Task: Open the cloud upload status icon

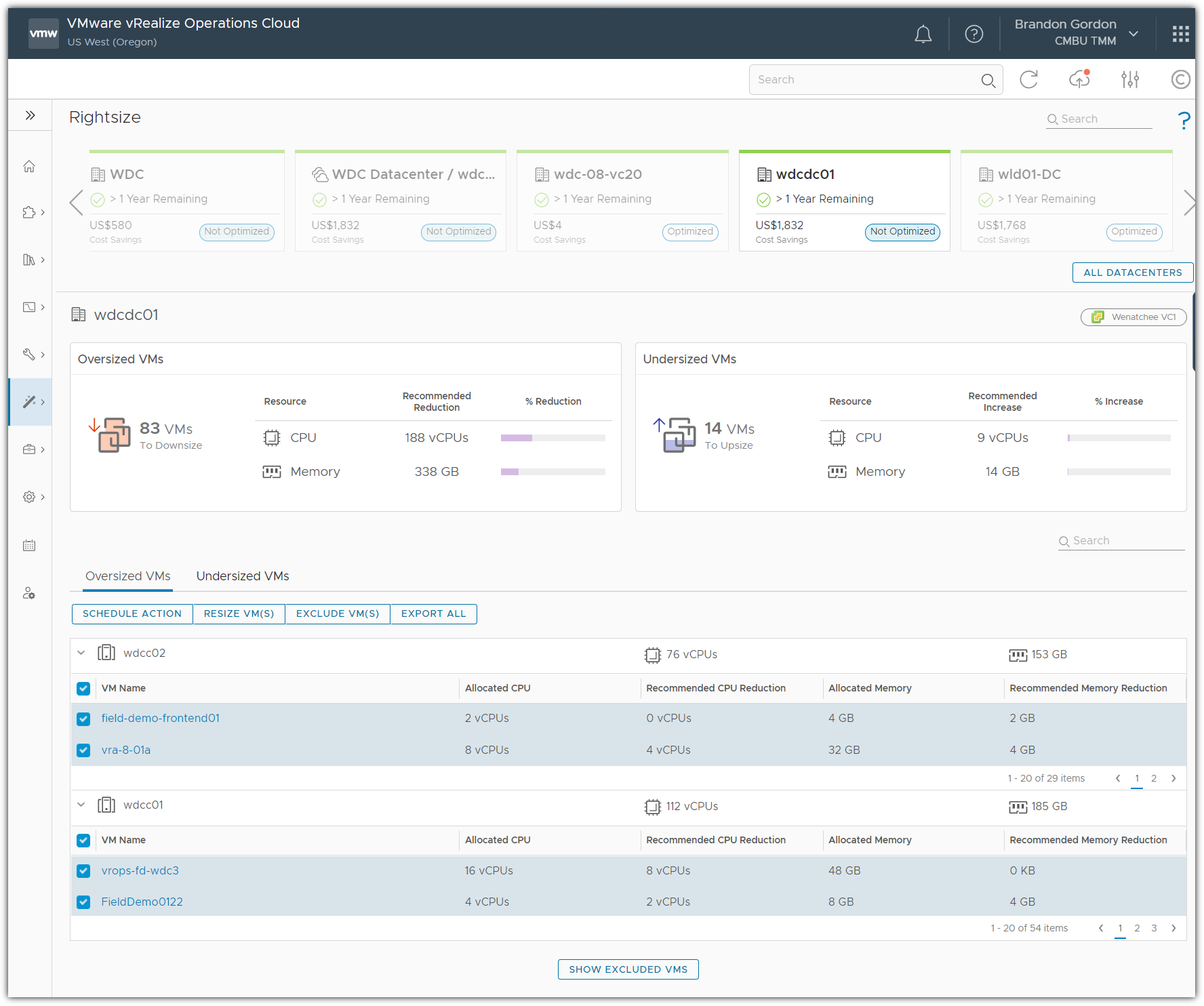Action: click(1079, 80)
